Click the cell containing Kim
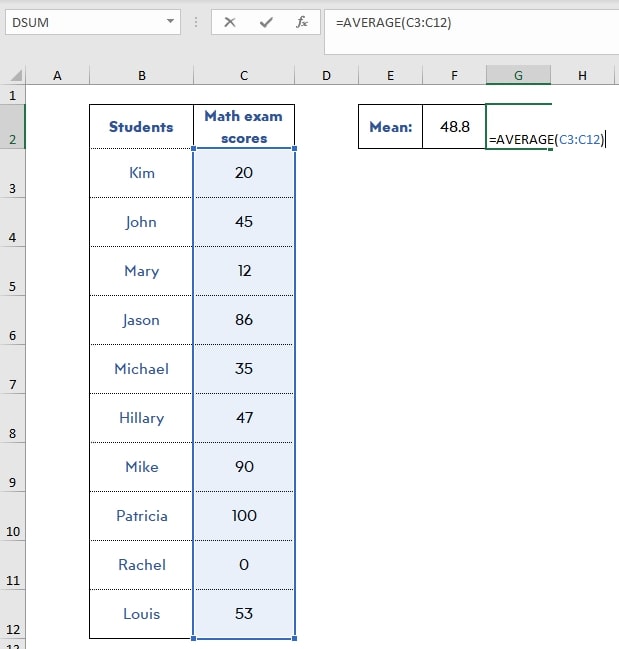This screenshot has width=619, height=649. point(142,173)
